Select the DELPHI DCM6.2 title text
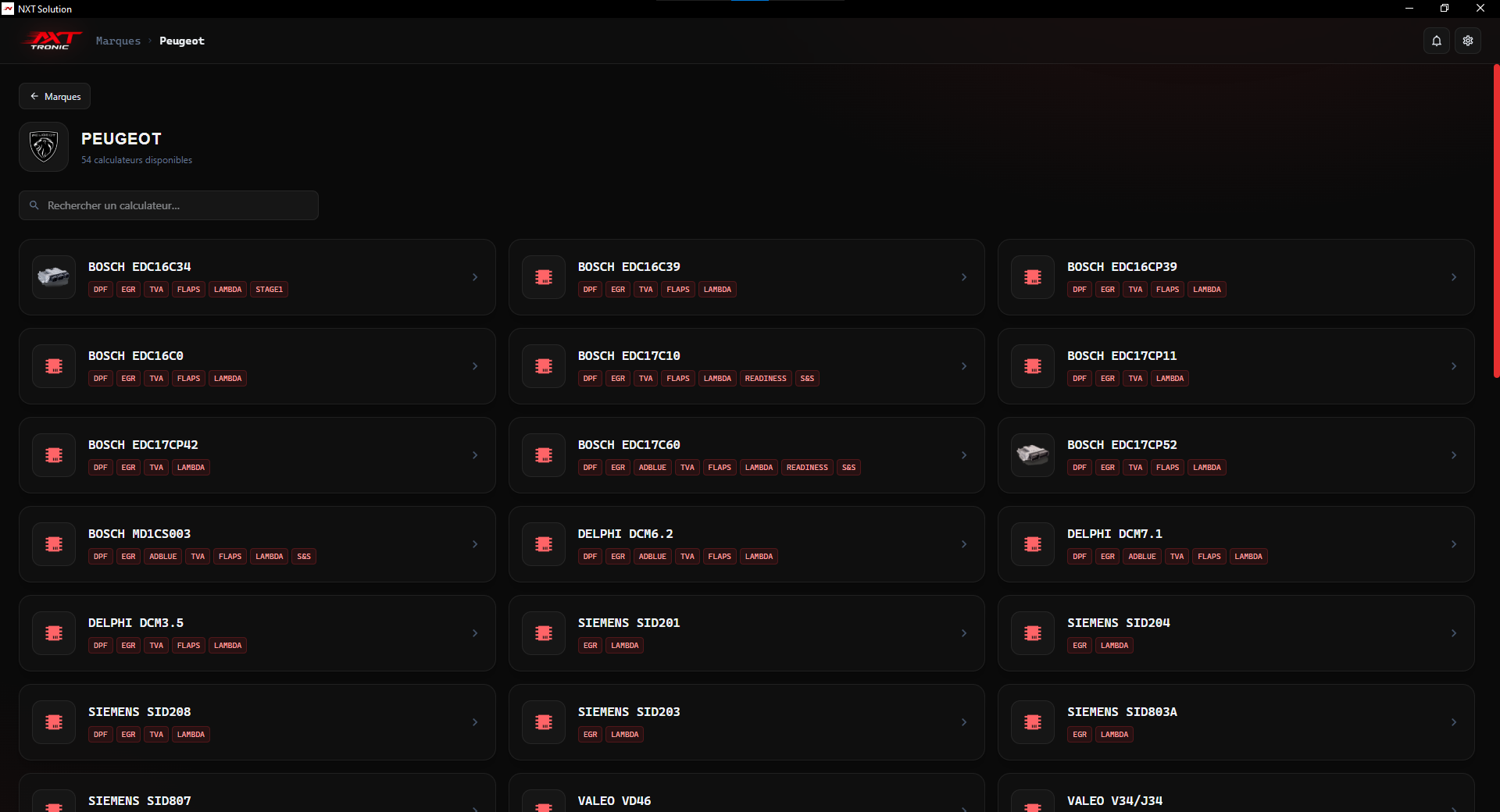Screen dimensions: 1500x812 pyautogui.click(x=625, y=534)
